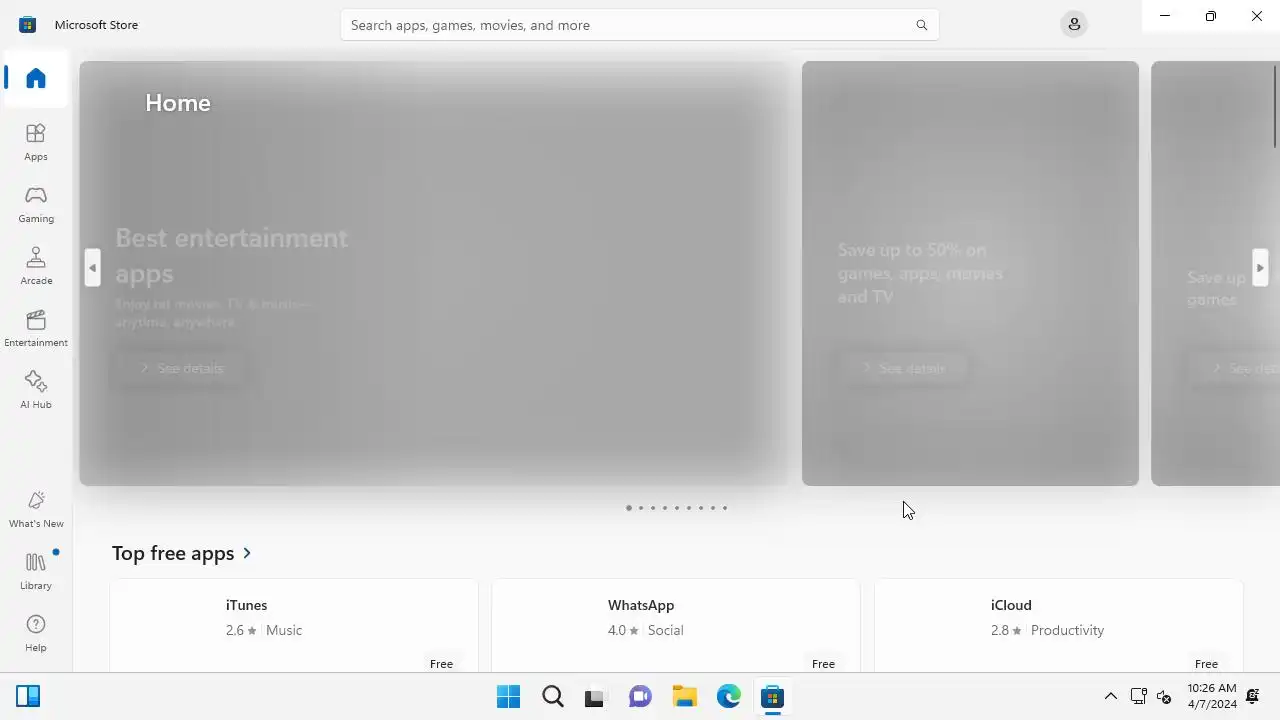Open the Windows Start menu
Viewport: 1280px width, 720px height.
tap(508, 696)
